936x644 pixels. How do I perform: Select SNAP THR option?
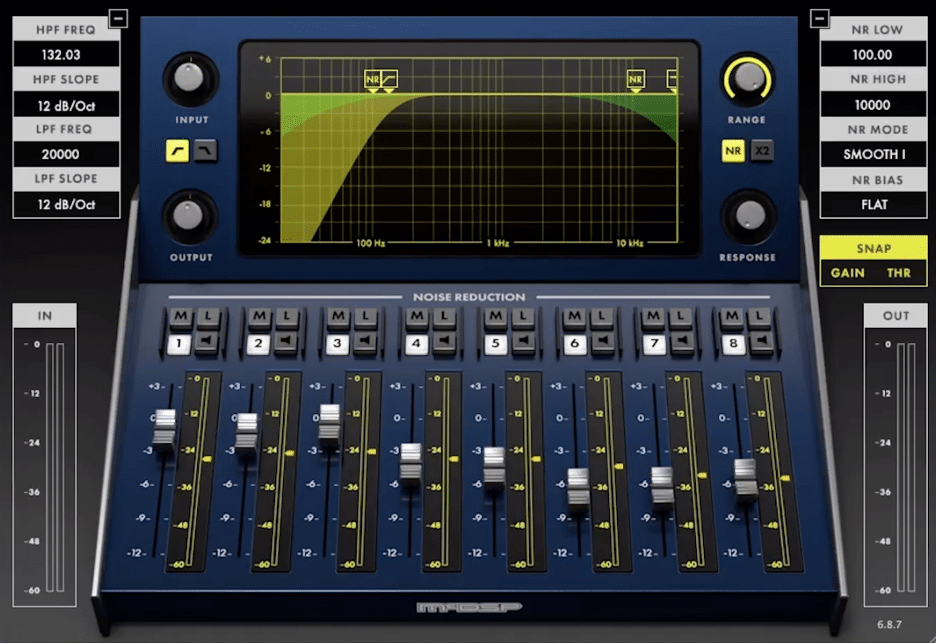(898, 272)
